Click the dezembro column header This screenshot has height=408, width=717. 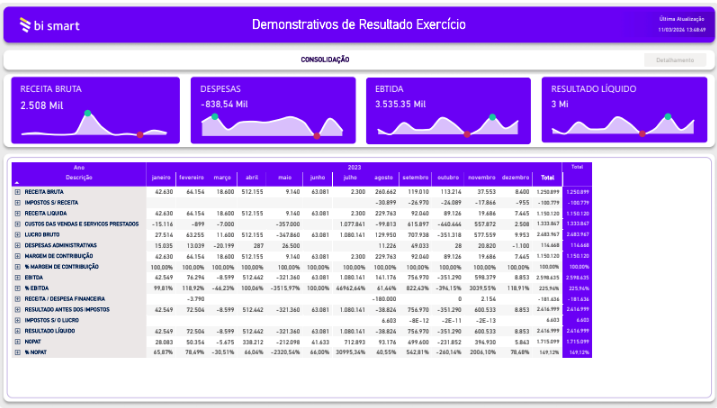point(515,177)
